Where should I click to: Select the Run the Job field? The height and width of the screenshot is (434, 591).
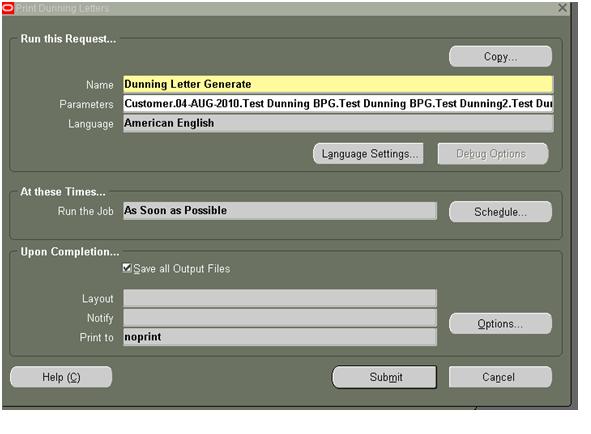[280, 211]
